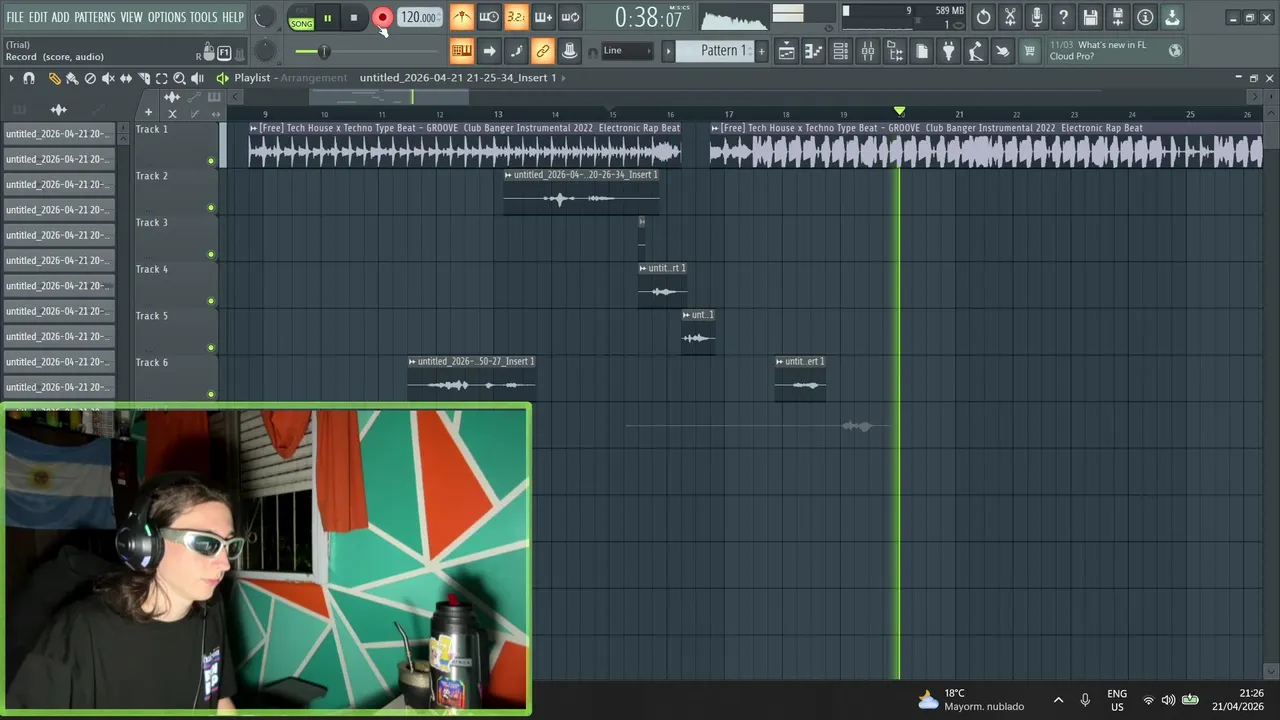Expand pattern options arrow left of Pattern 1
The width and height of the screenshot is (1280, 720).
tap(668, 51)
